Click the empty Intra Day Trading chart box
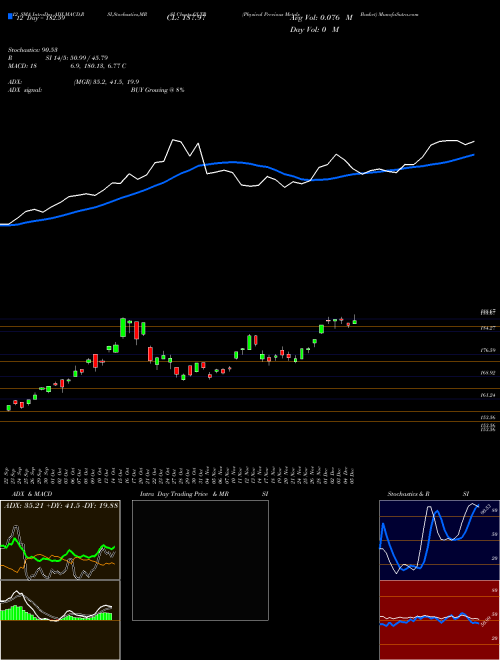 pos(200,560)
